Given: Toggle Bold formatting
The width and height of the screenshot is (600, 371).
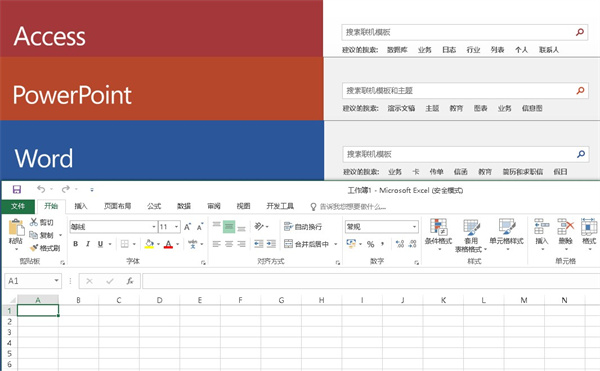Looking at the screenshot, I should tap(76, 244).
